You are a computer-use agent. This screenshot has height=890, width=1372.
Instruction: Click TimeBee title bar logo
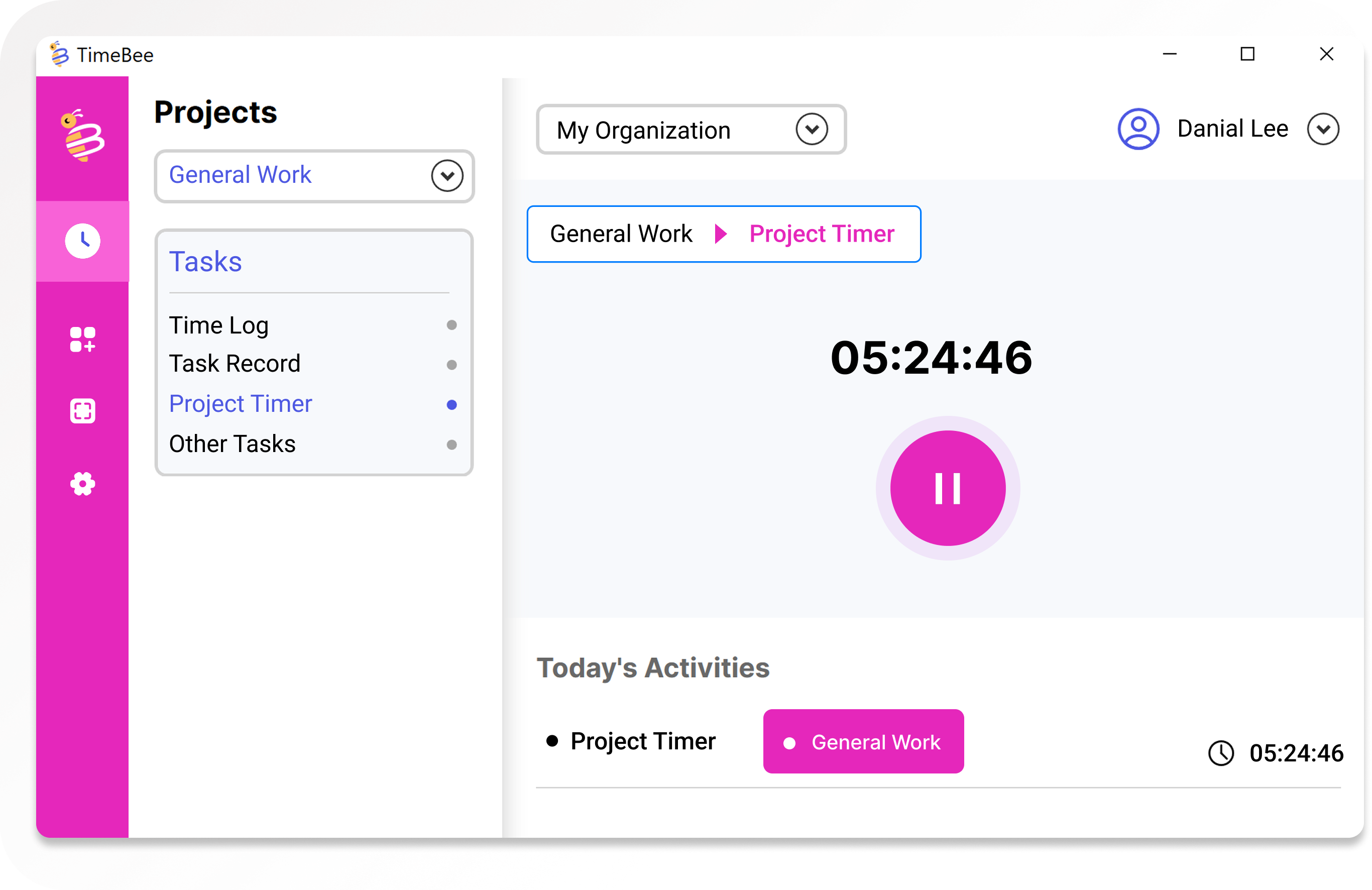click(59, 54)
